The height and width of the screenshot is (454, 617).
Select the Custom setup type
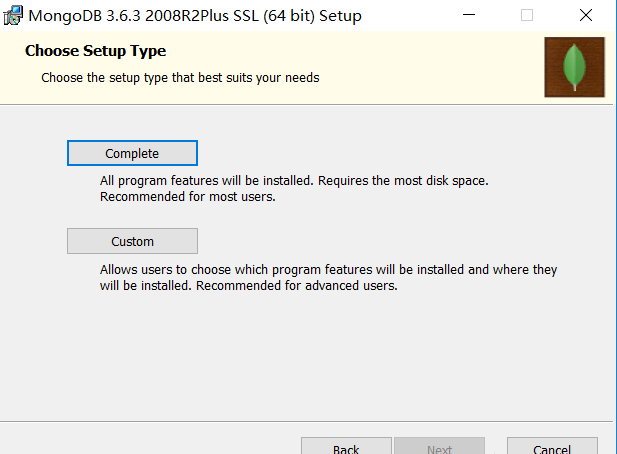tap(132, 241)
